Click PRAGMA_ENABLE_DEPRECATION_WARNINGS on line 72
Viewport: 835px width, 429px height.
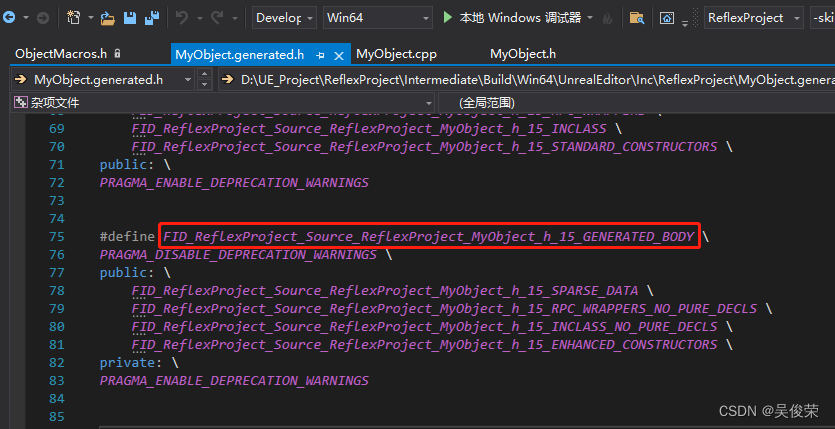(234, 183)
